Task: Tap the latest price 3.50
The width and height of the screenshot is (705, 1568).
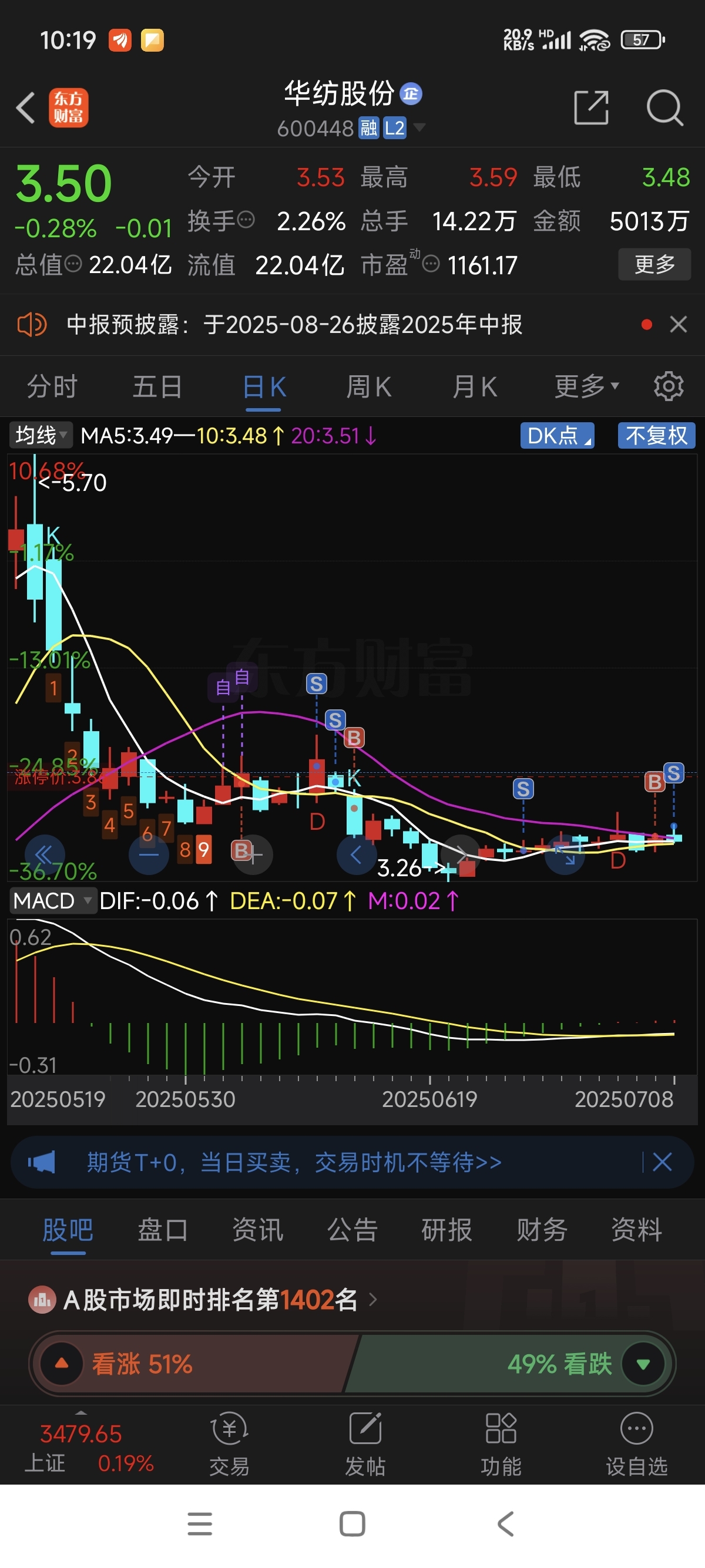Action: [x=64, y=183]
